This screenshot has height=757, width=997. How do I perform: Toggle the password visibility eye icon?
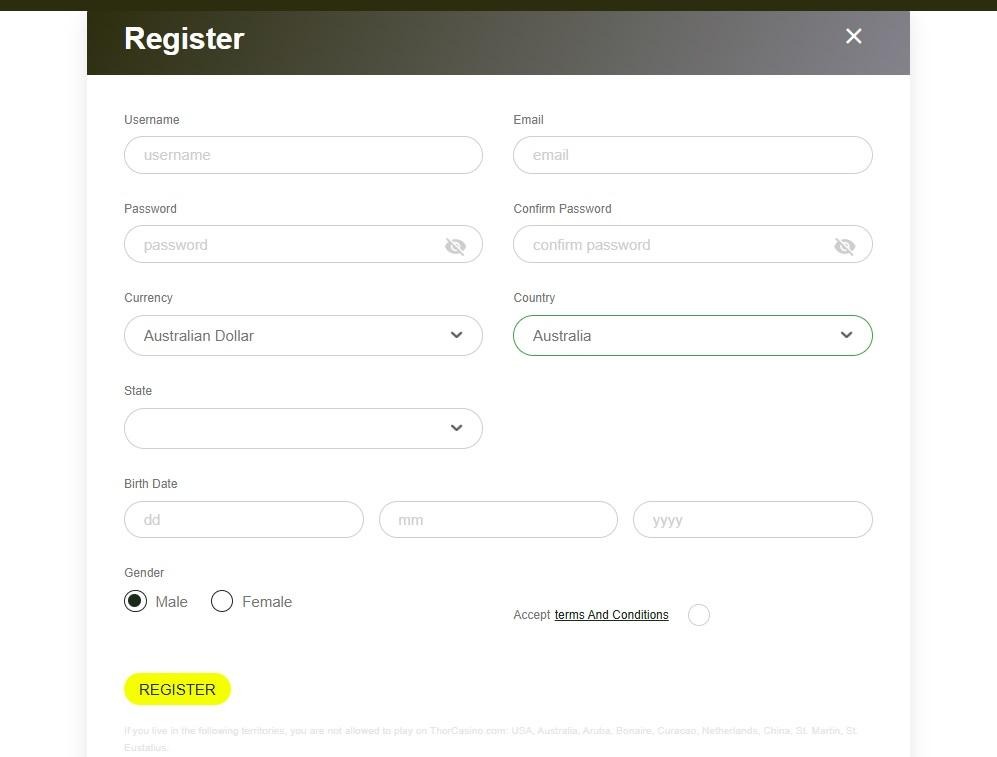coord(456,245)
